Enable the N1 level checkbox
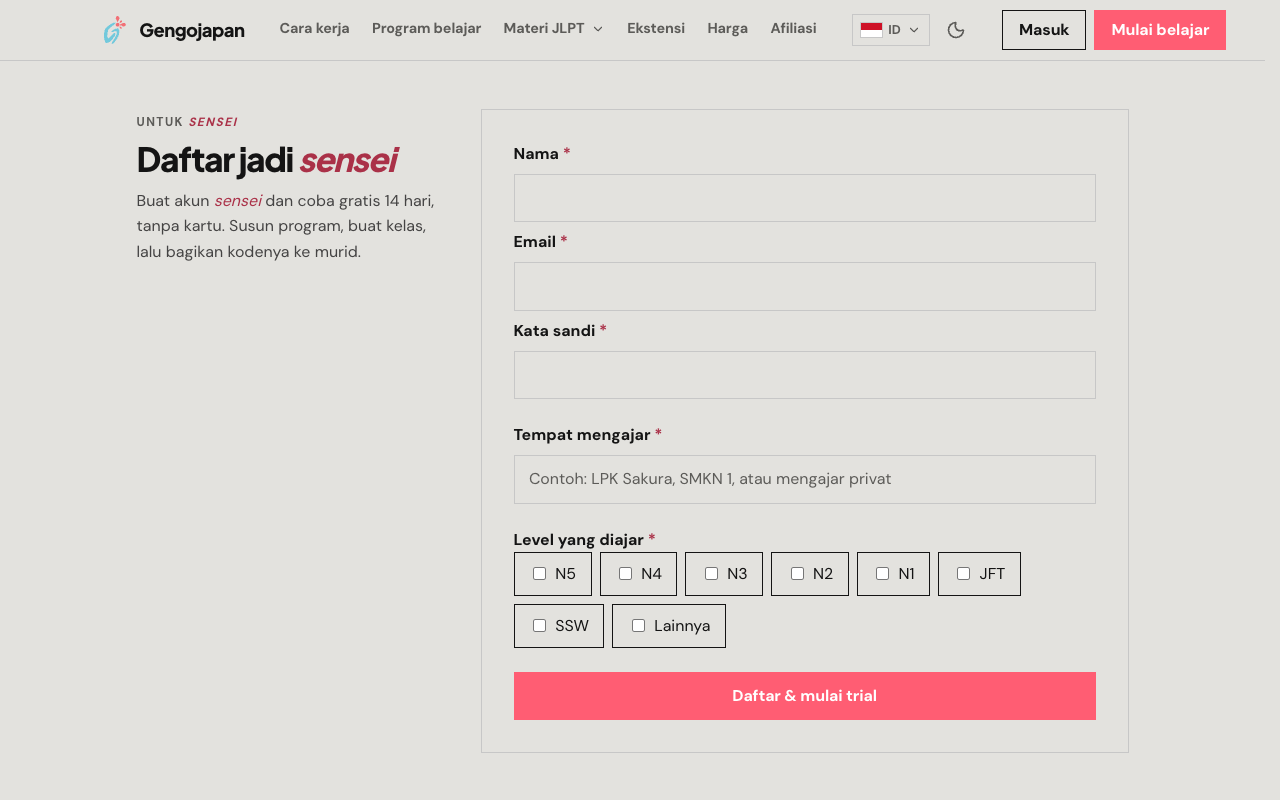 (883, 574)
